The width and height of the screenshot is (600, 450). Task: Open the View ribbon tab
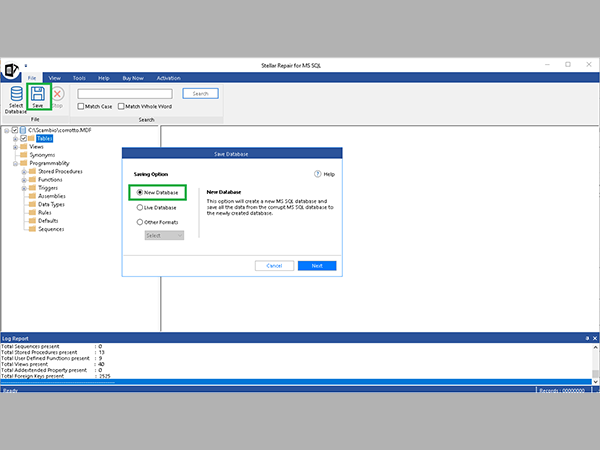pyautogui.click(x=55, y=78)
